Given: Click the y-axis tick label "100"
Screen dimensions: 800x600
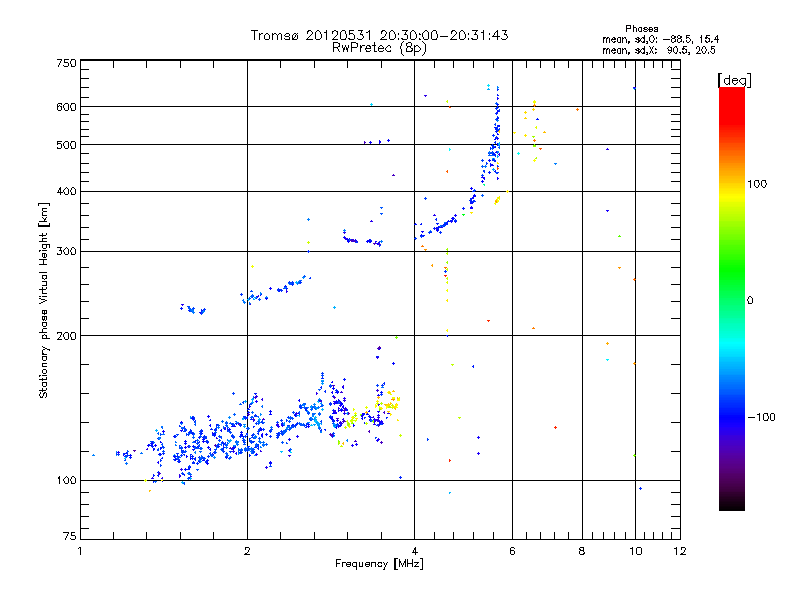Looking at the screenshot, I should coord(66,481).
